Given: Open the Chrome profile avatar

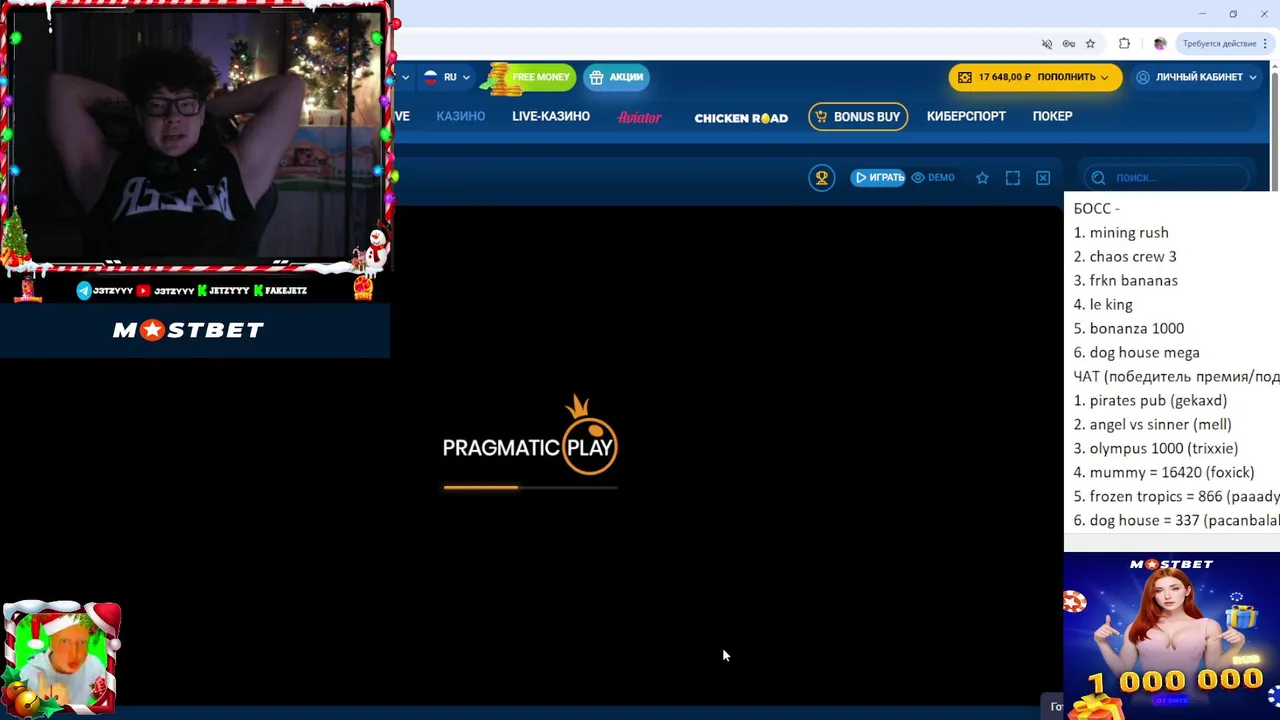Looking at the screenshot, I should click(1160, 44).
